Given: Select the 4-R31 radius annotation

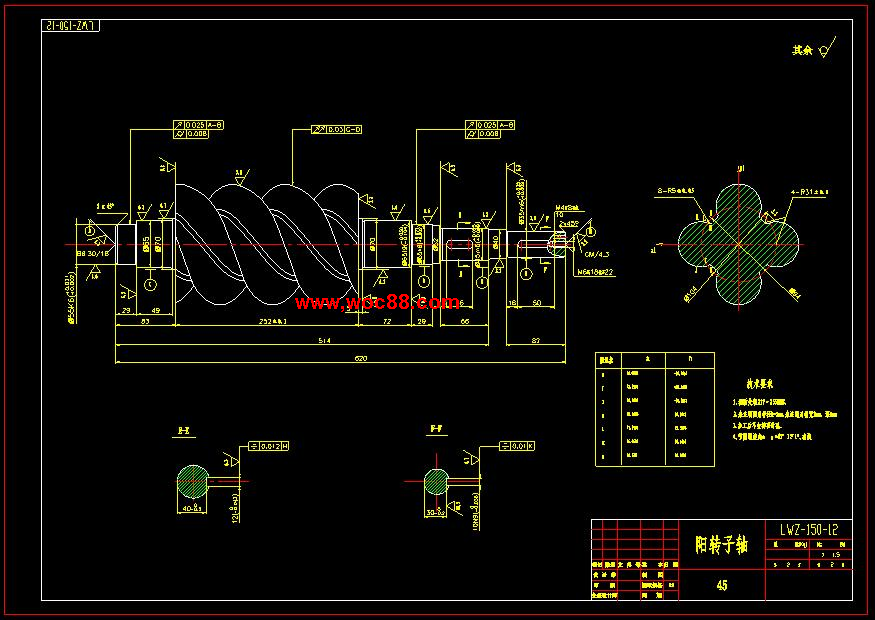Looking at the screenshot, I should click(x=809, y=193).
